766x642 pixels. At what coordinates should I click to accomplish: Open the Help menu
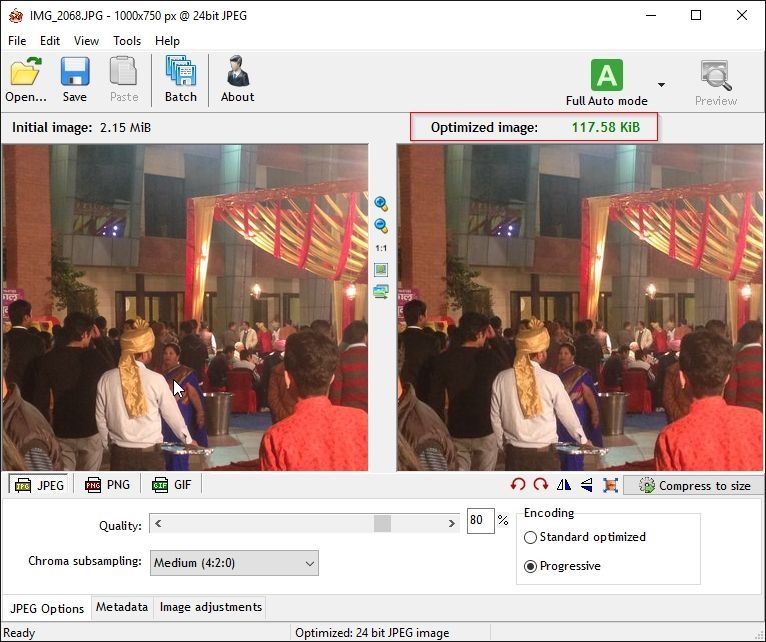tap(168, 41)
